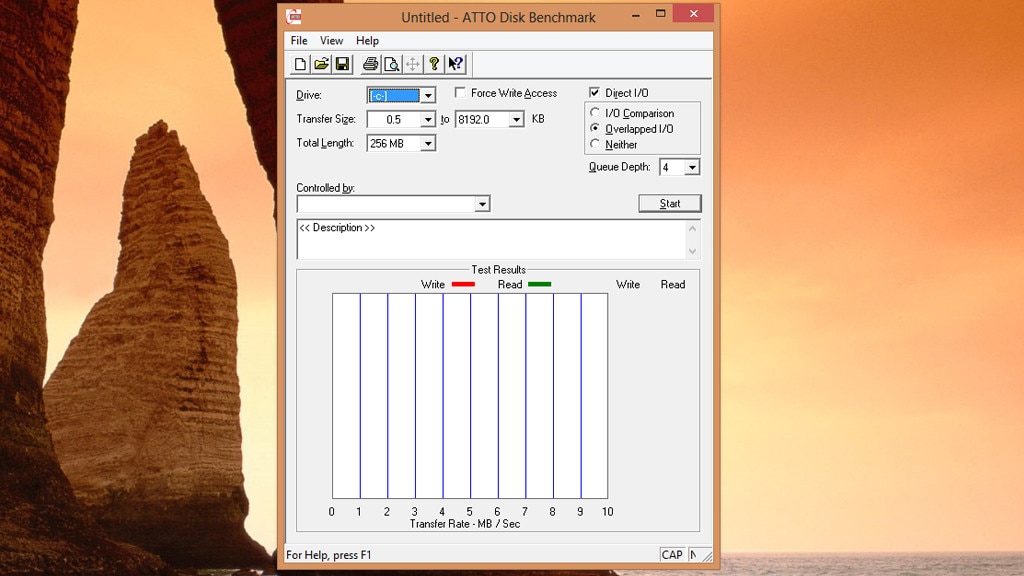Click the 'Transfer Rate - MB / Sec' label

[x=465, y=524]
